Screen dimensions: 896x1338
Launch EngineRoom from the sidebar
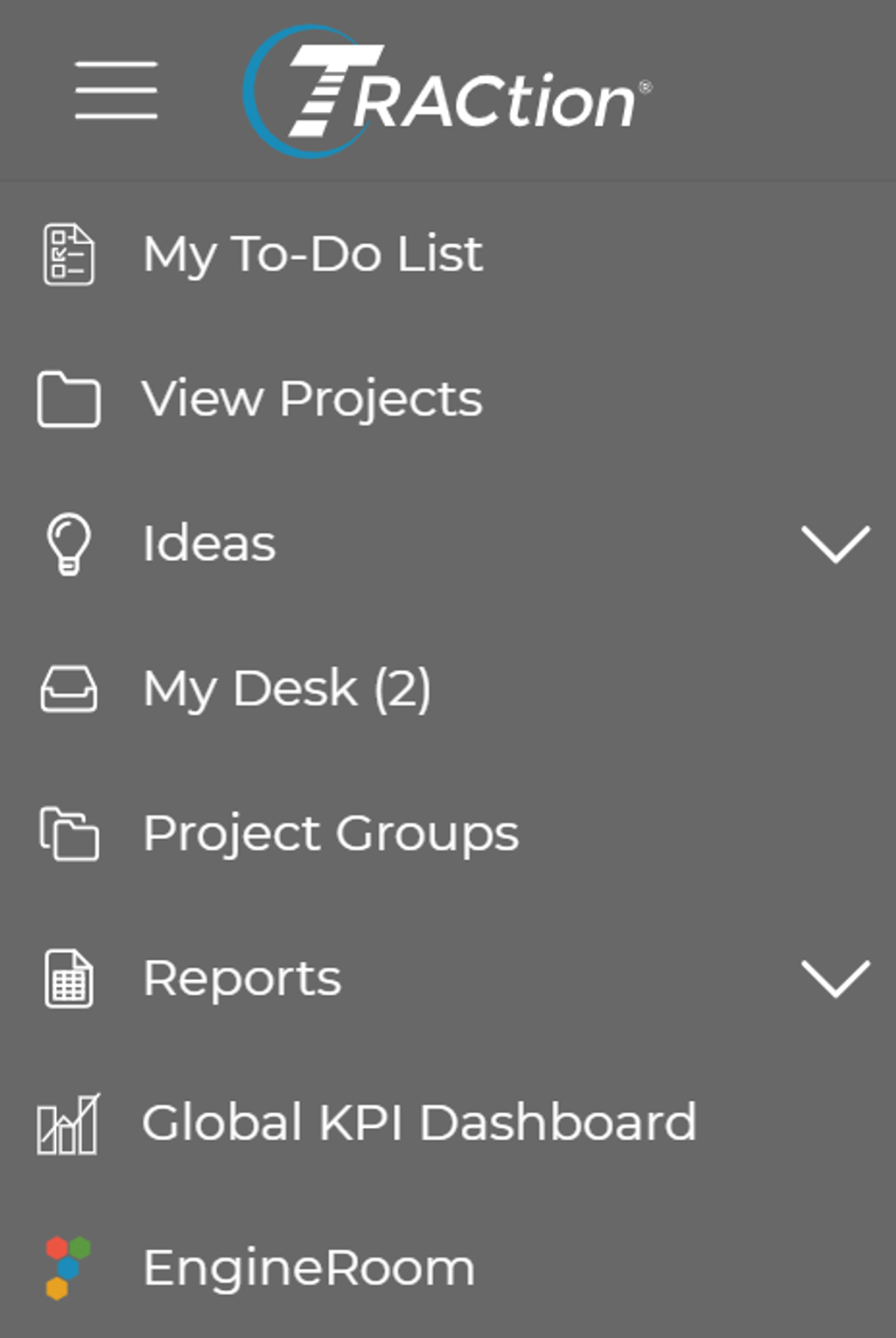[x=448, y=1267]
